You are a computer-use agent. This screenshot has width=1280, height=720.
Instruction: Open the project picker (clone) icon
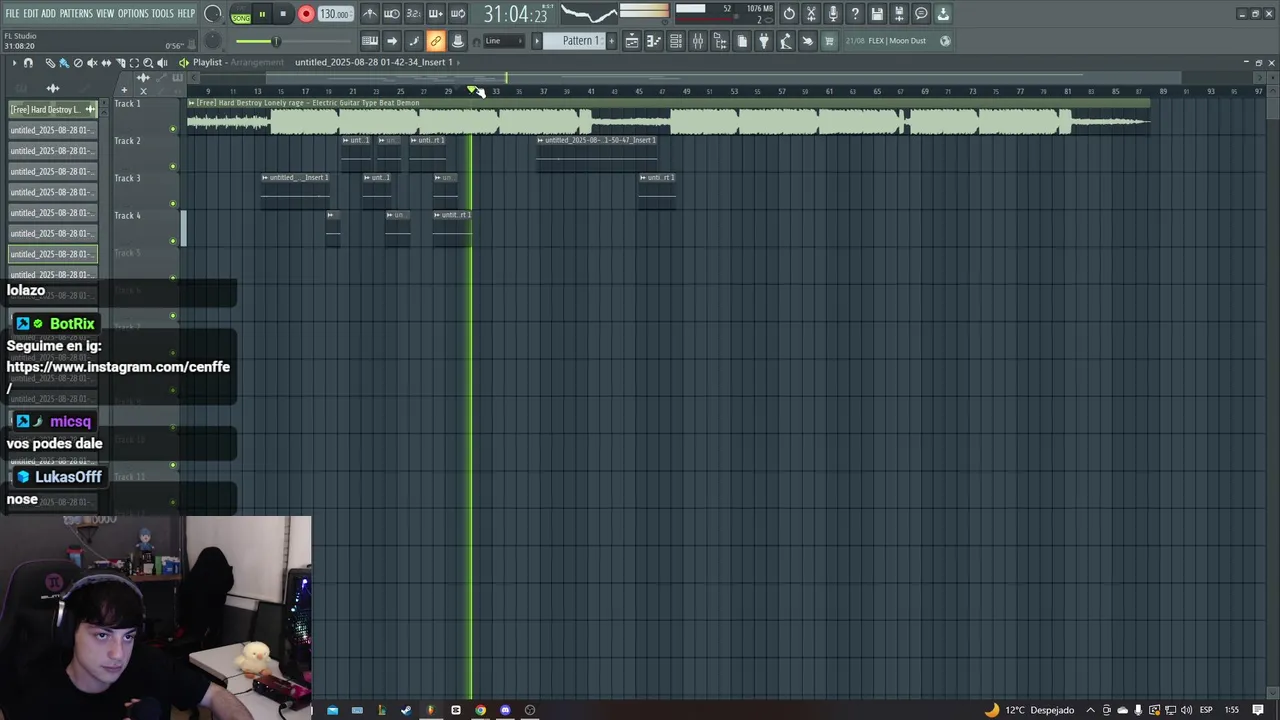click(742, 41)
